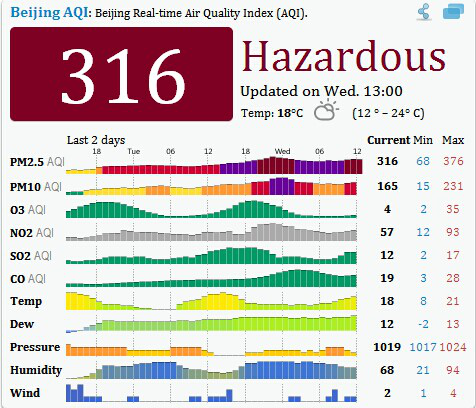
Task: Click the Wind bar chart
Action: pos(211,393)
